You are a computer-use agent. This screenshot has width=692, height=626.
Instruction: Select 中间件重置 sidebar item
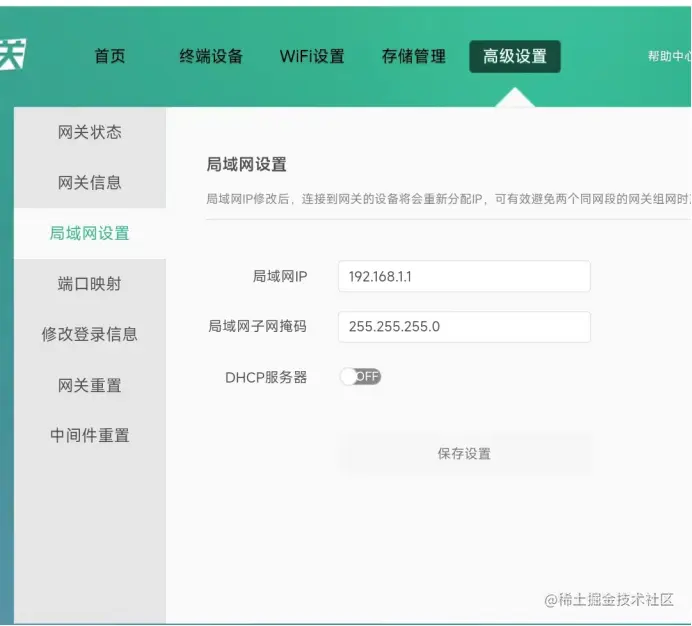click(90, 435)
